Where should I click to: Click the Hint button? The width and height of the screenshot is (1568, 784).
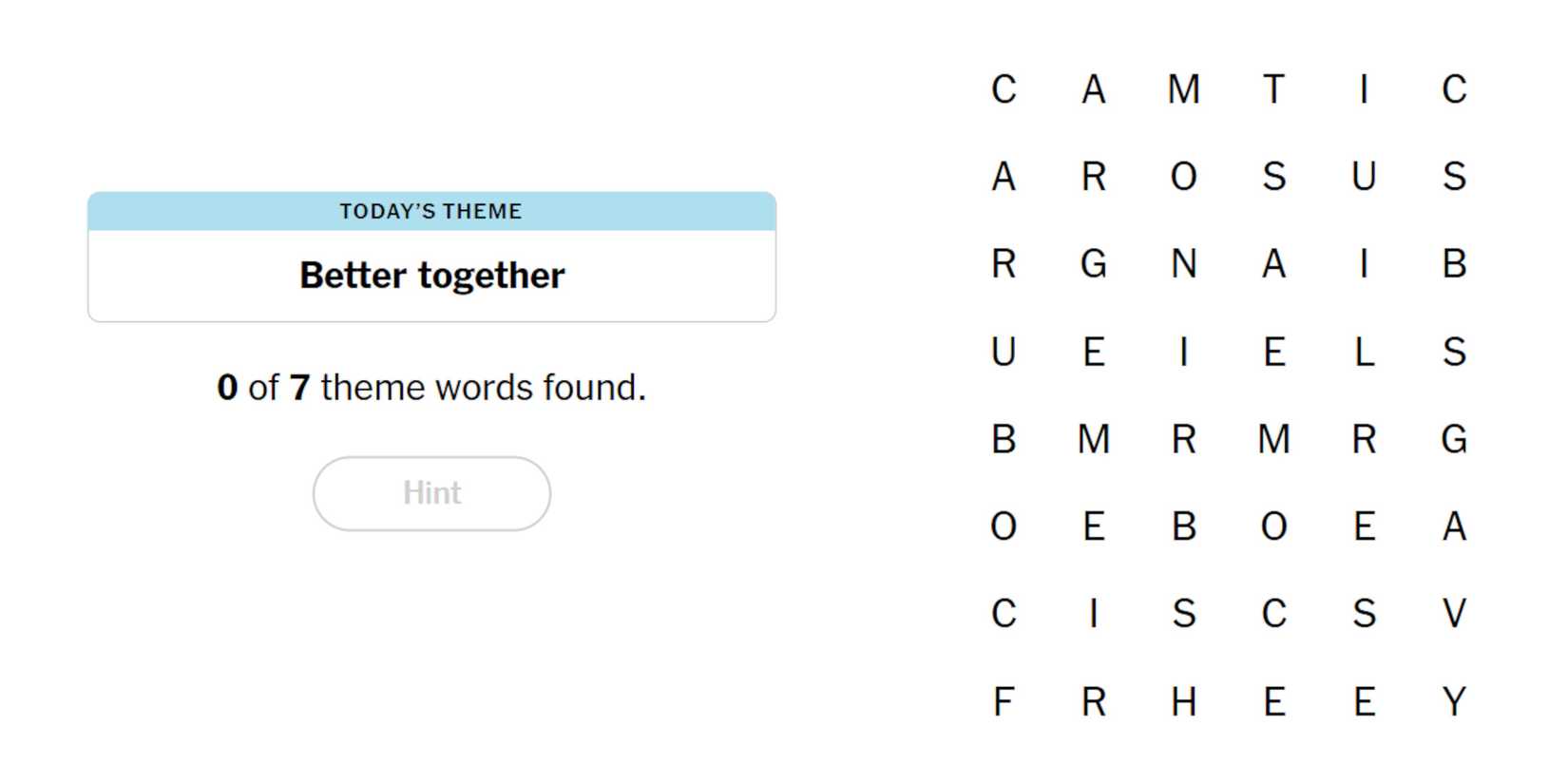pos(431,492)
